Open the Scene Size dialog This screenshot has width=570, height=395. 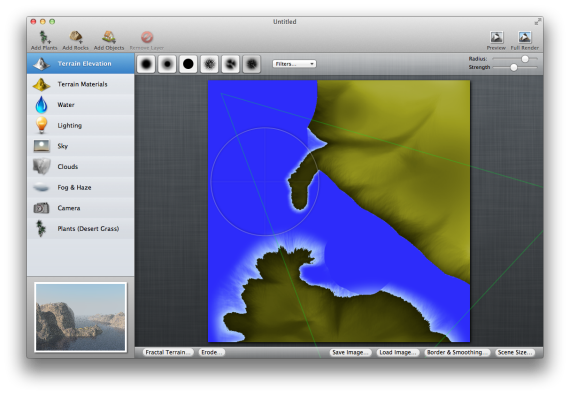pos(515,352)
